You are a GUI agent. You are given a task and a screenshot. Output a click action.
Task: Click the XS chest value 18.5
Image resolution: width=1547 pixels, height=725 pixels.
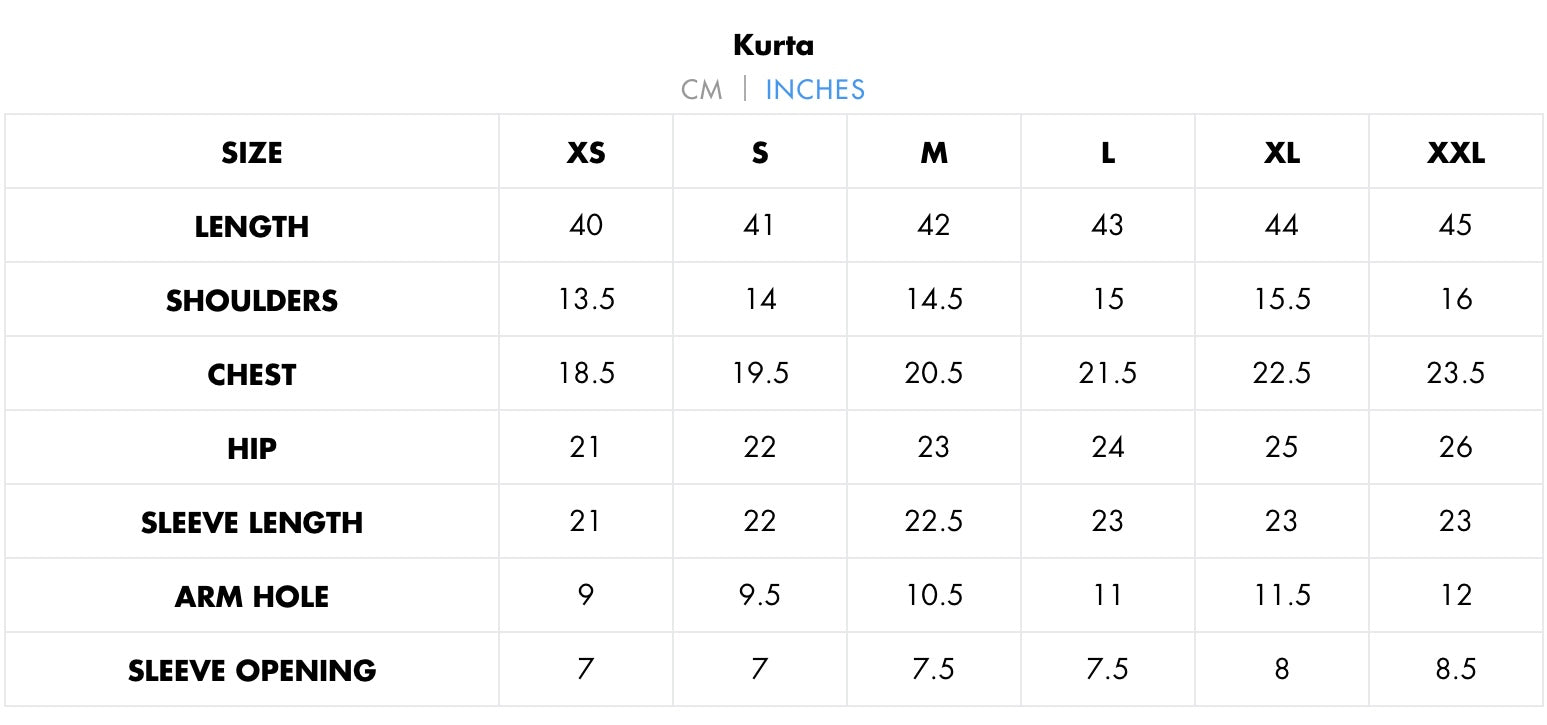[x=586, y=374]
